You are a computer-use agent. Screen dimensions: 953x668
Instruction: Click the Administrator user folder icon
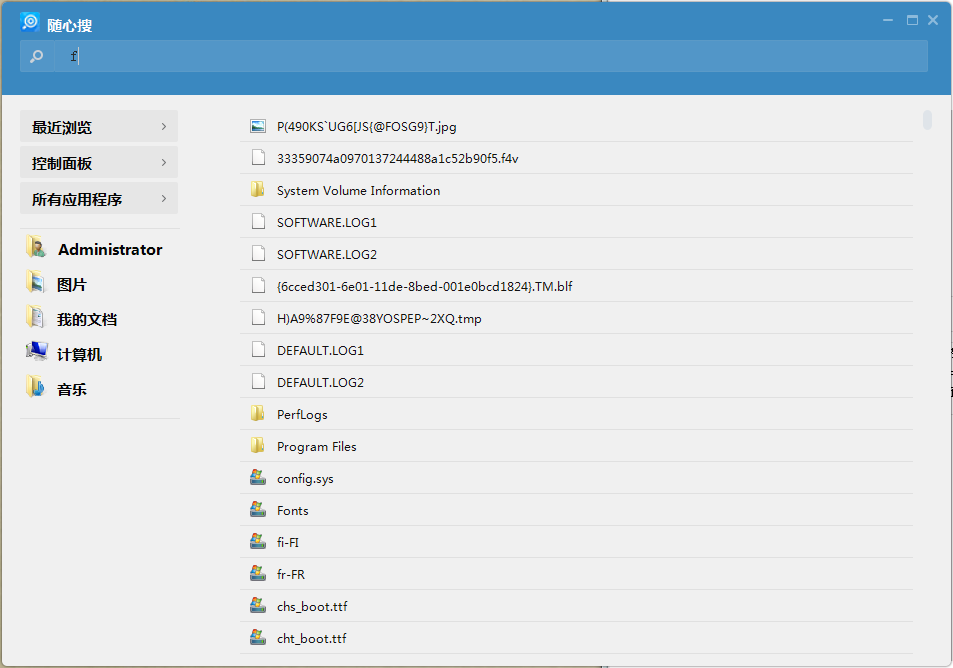[x=36, y=249]
